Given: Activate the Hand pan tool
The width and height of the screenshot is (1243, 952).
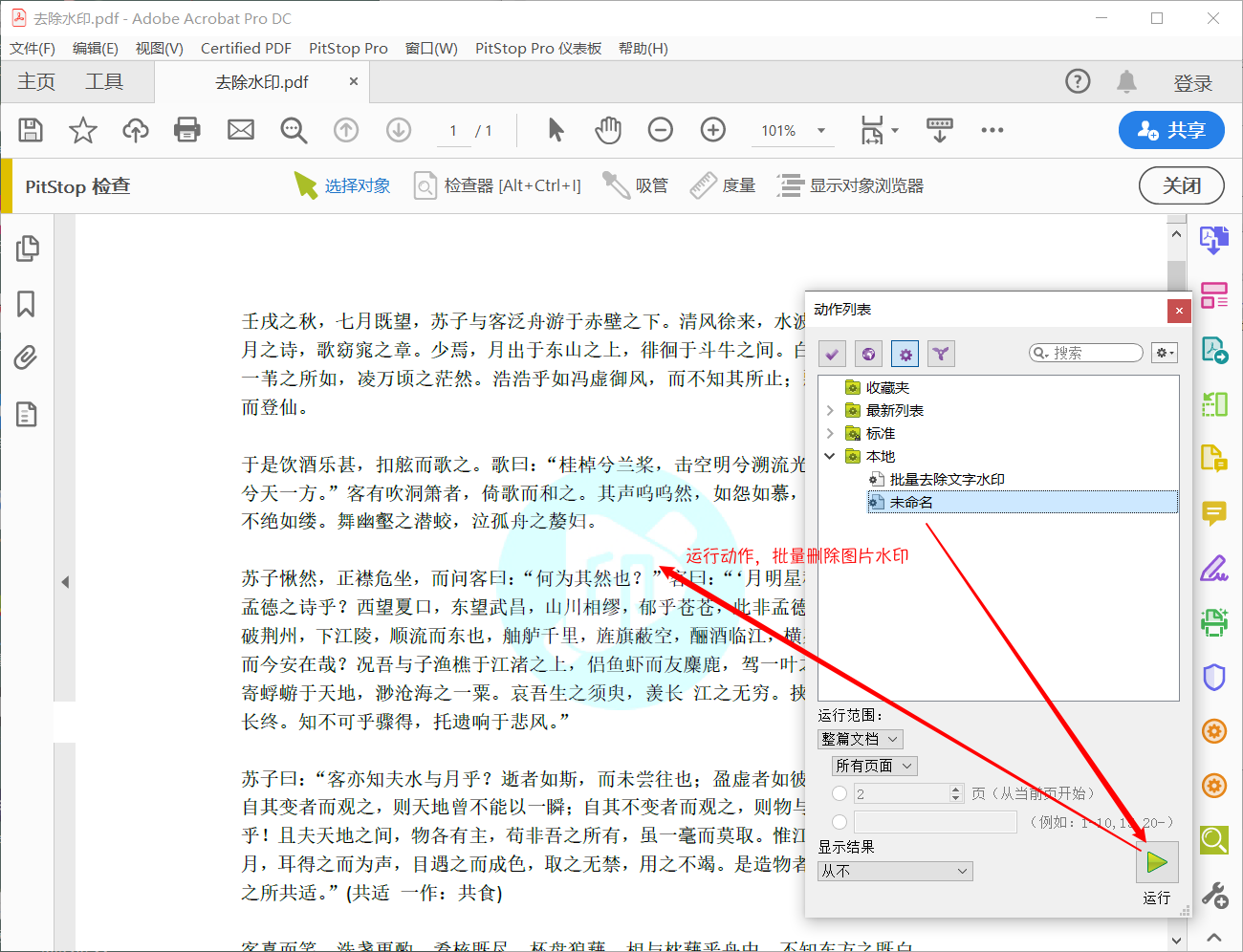Looking at the screenshot, I should click(608, 130).
